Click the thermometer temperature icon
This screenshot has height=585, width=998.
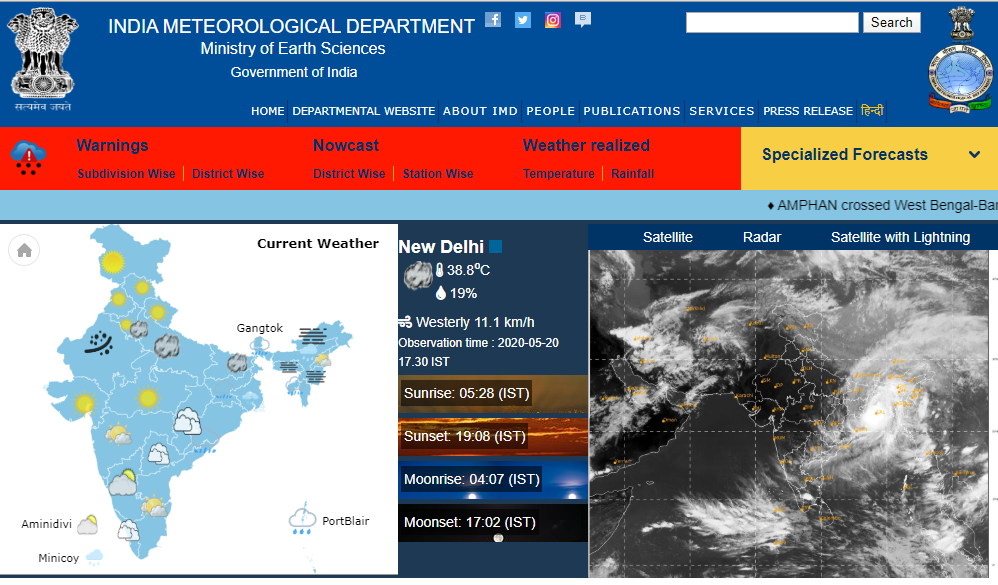coord(439,270)
